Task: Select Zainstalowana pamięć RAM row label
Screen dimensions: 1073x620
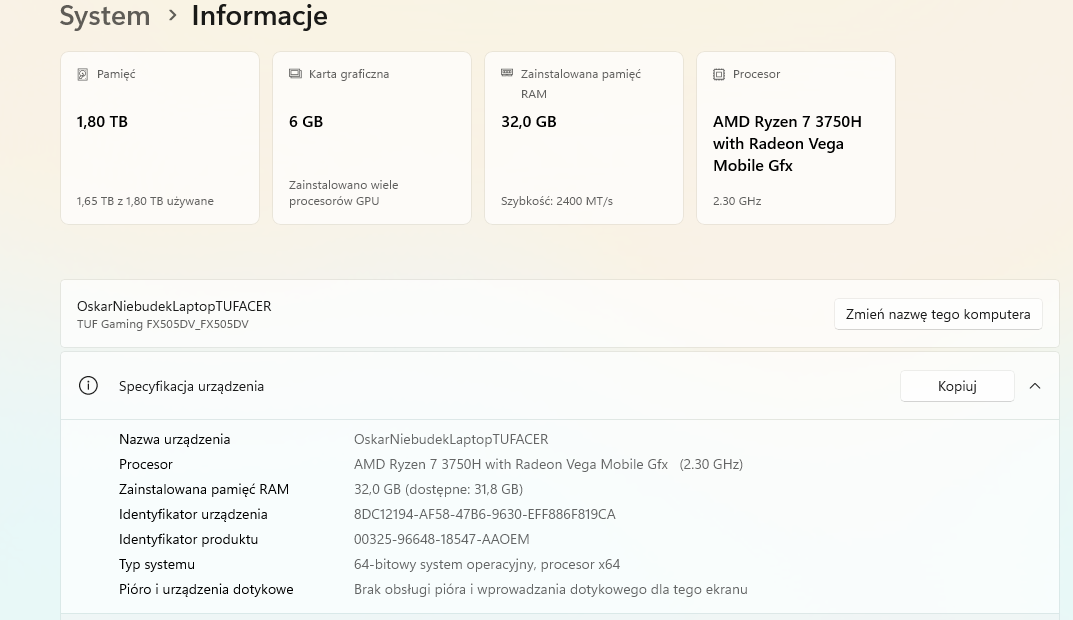Action: pyautogui.click(x=204, y=489)
